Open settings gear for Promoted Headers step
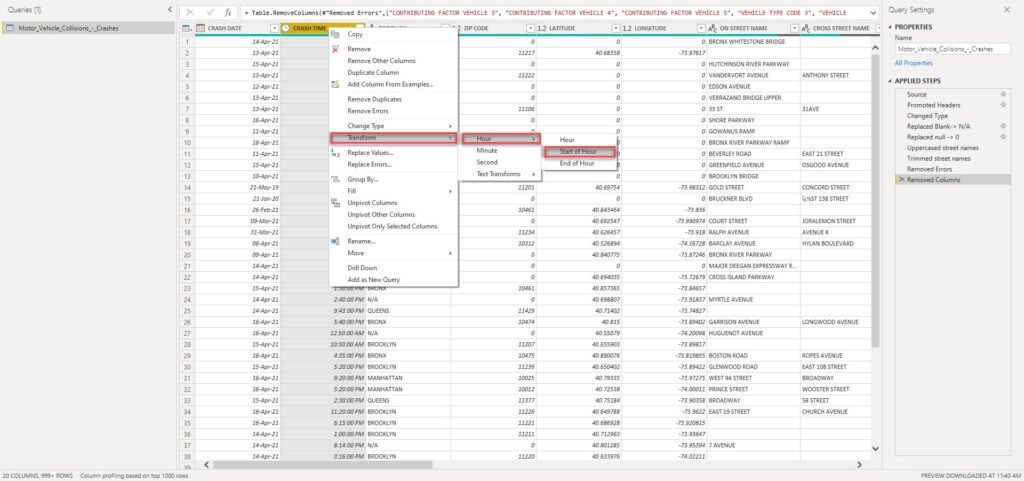Viewport: 1024px width, 481px height. click(x=1003, y=105)
